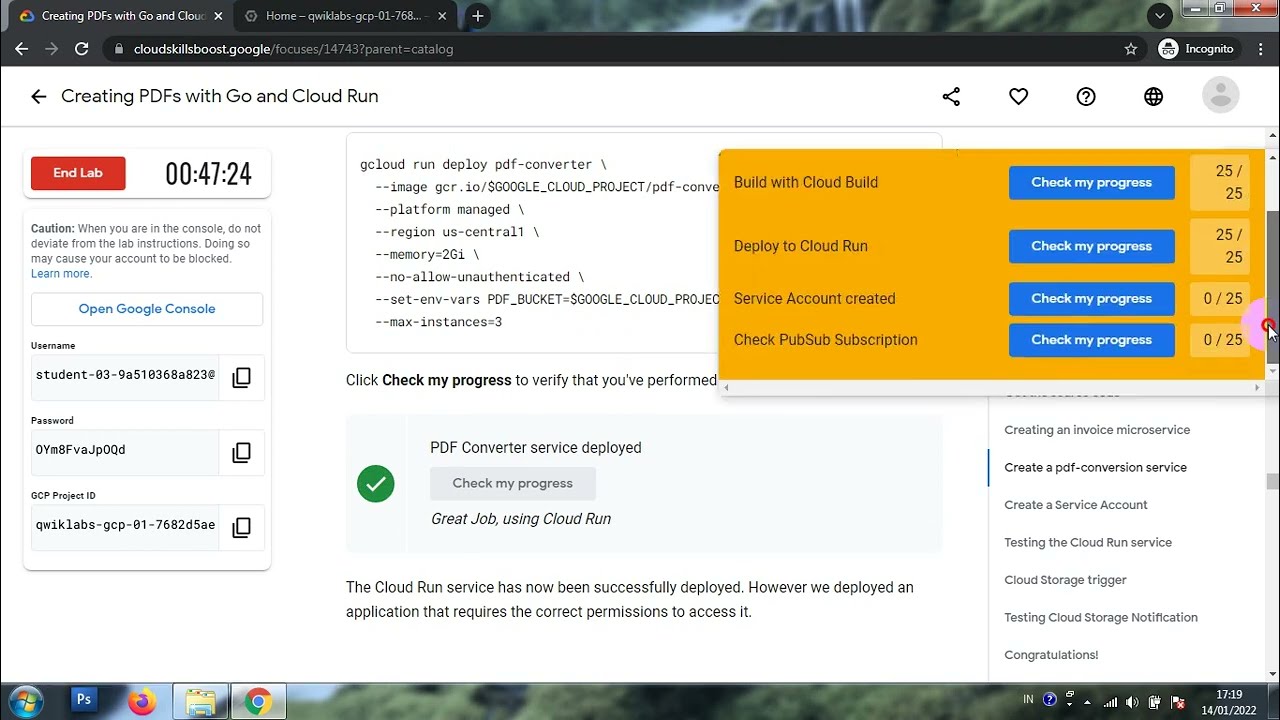Jump to Create a pdf-conversion service

(x=1095, y=467)
